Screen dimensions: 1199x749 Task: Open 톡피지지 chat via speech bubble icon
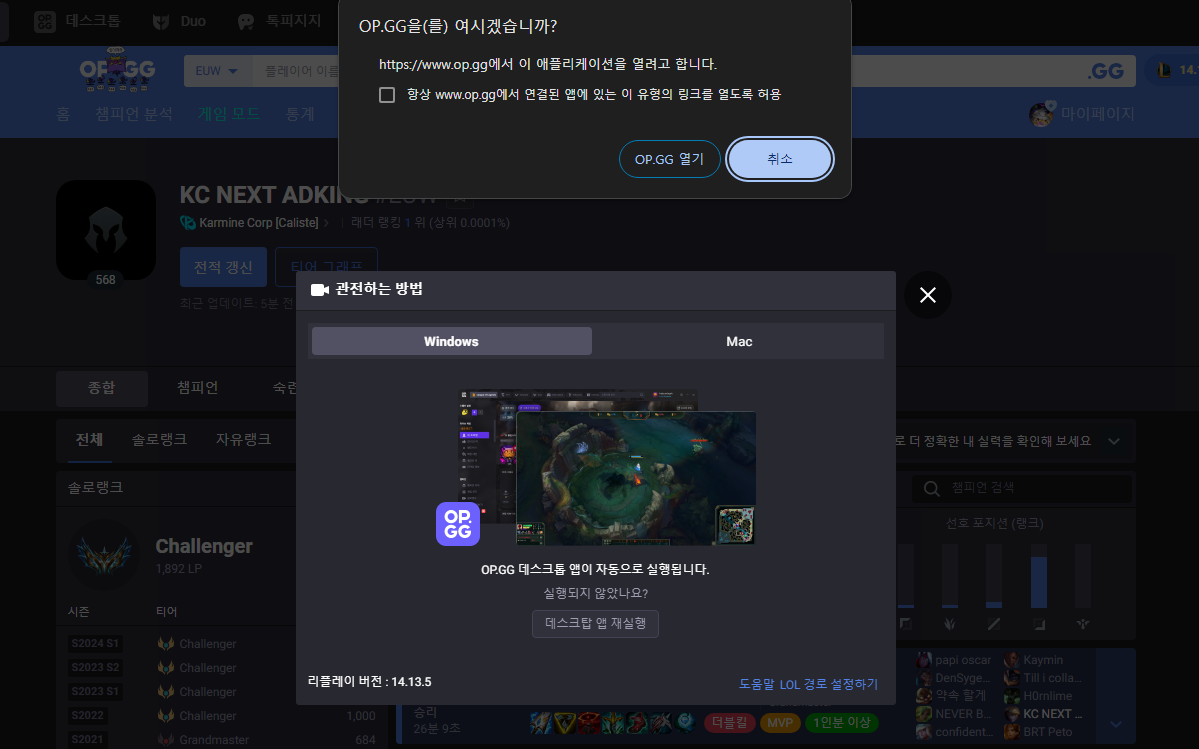245,20
